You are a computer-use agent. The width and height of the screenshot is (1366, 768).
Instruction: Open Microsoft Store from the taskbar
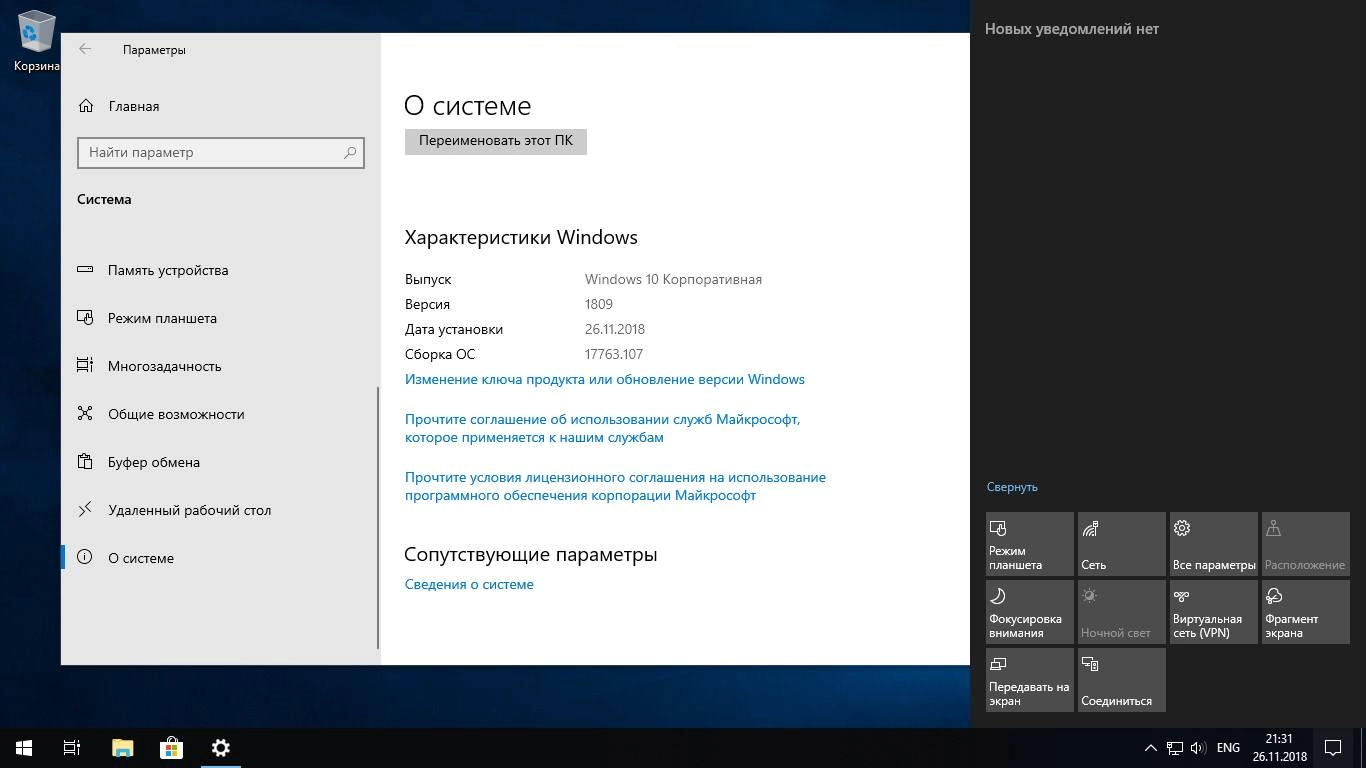(171, 748)
